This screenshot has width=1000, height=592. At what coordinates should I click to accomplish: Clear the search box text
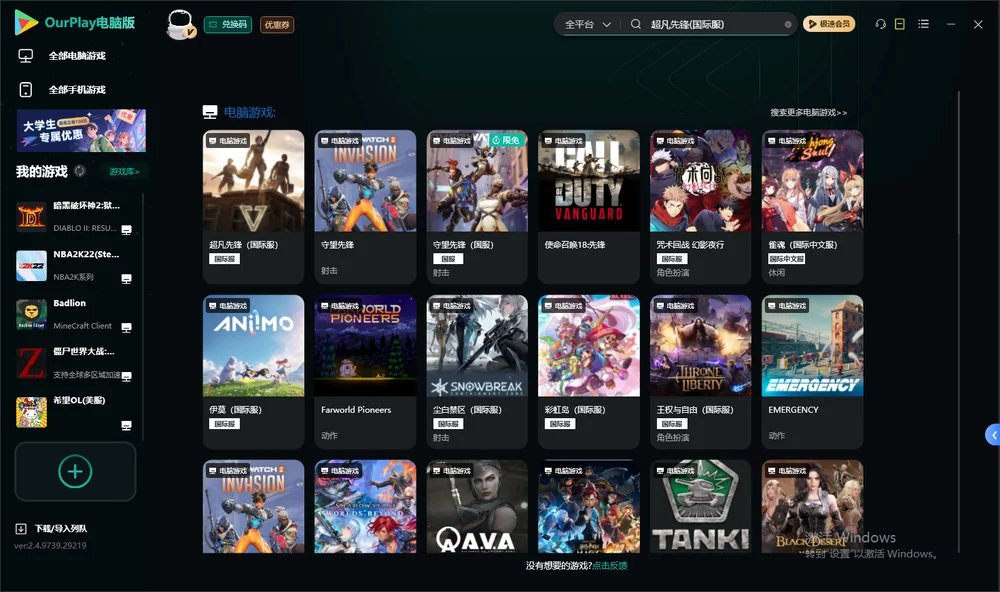click(788, 24)
